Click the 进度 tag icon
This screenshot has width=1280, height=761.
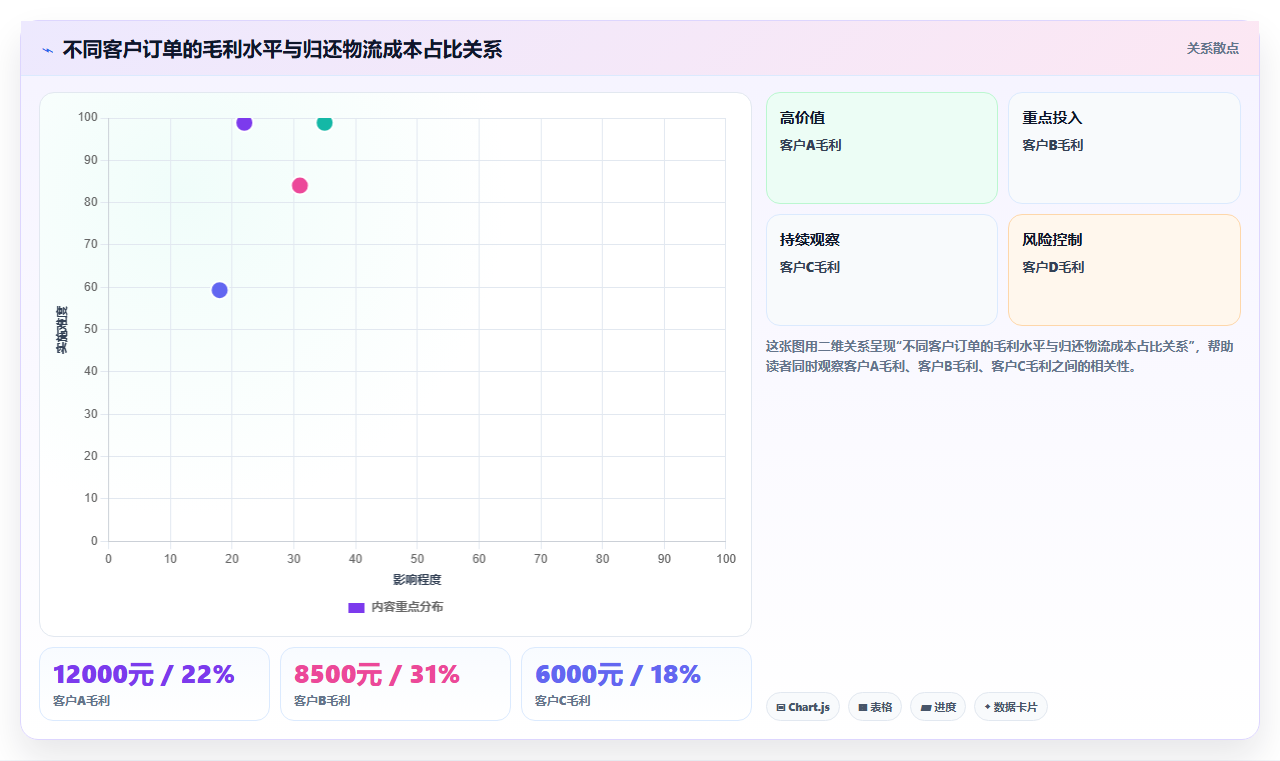pos(926,708)
